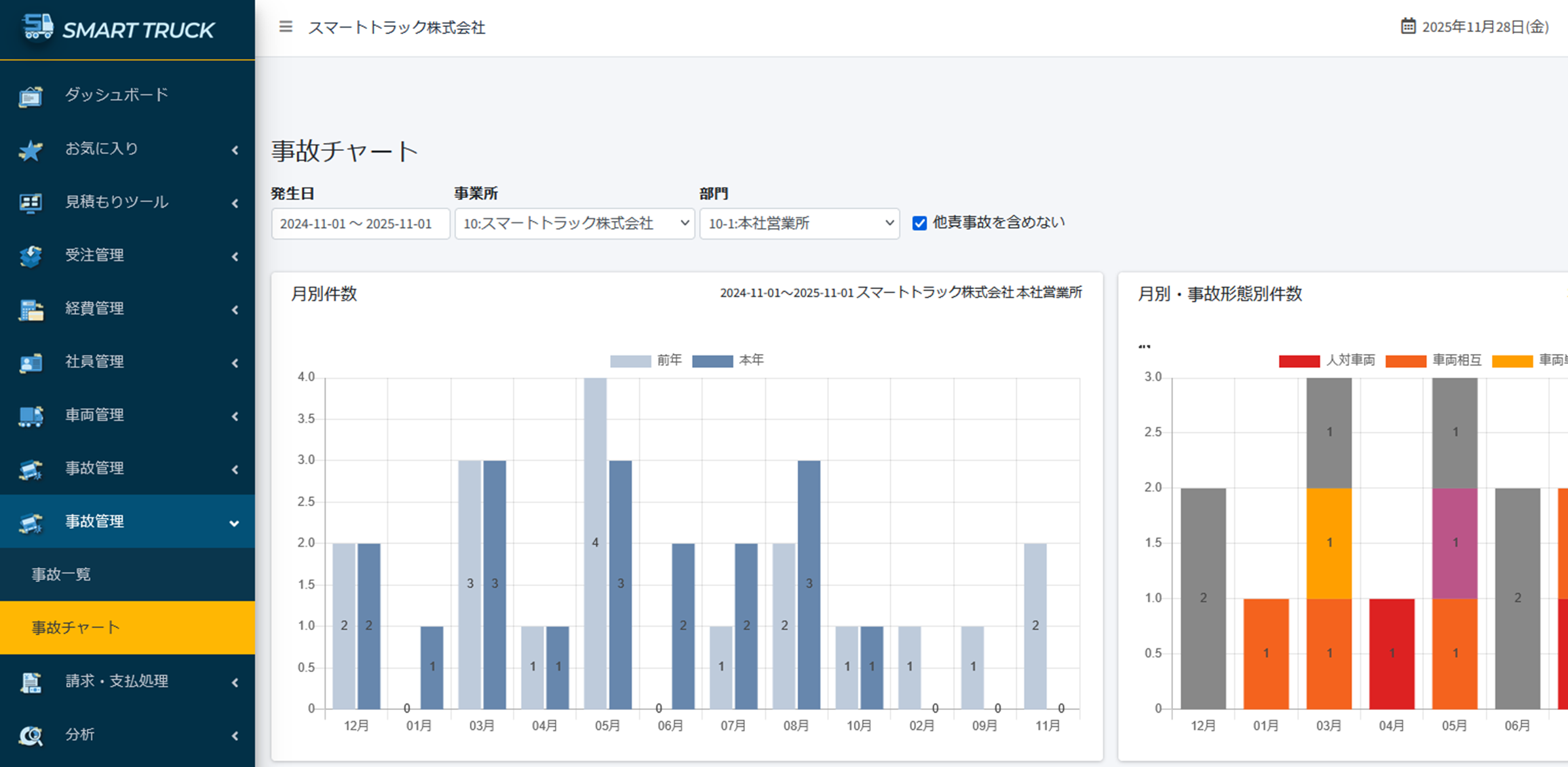1568x767 pixels.
Task: Click the 見積もりツール calculator icon
Action: point(30,203)
